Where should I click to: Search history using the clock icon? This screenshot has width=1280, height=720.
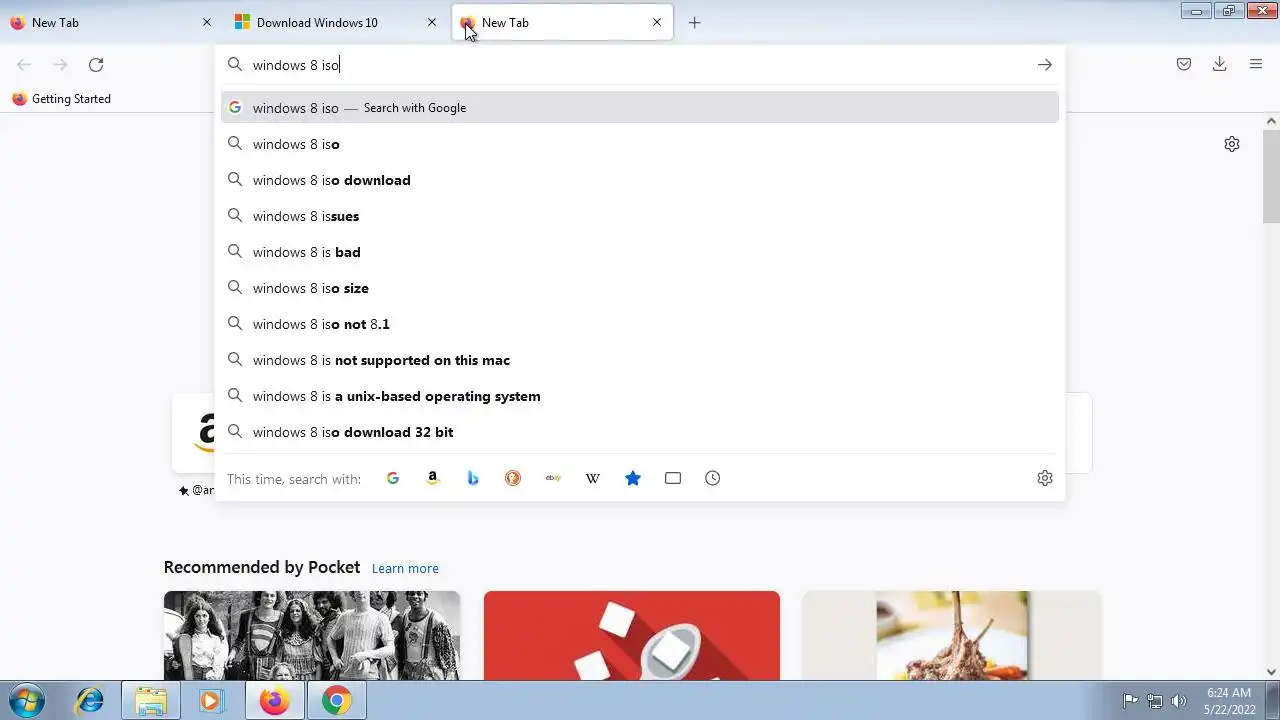(713, 478)
